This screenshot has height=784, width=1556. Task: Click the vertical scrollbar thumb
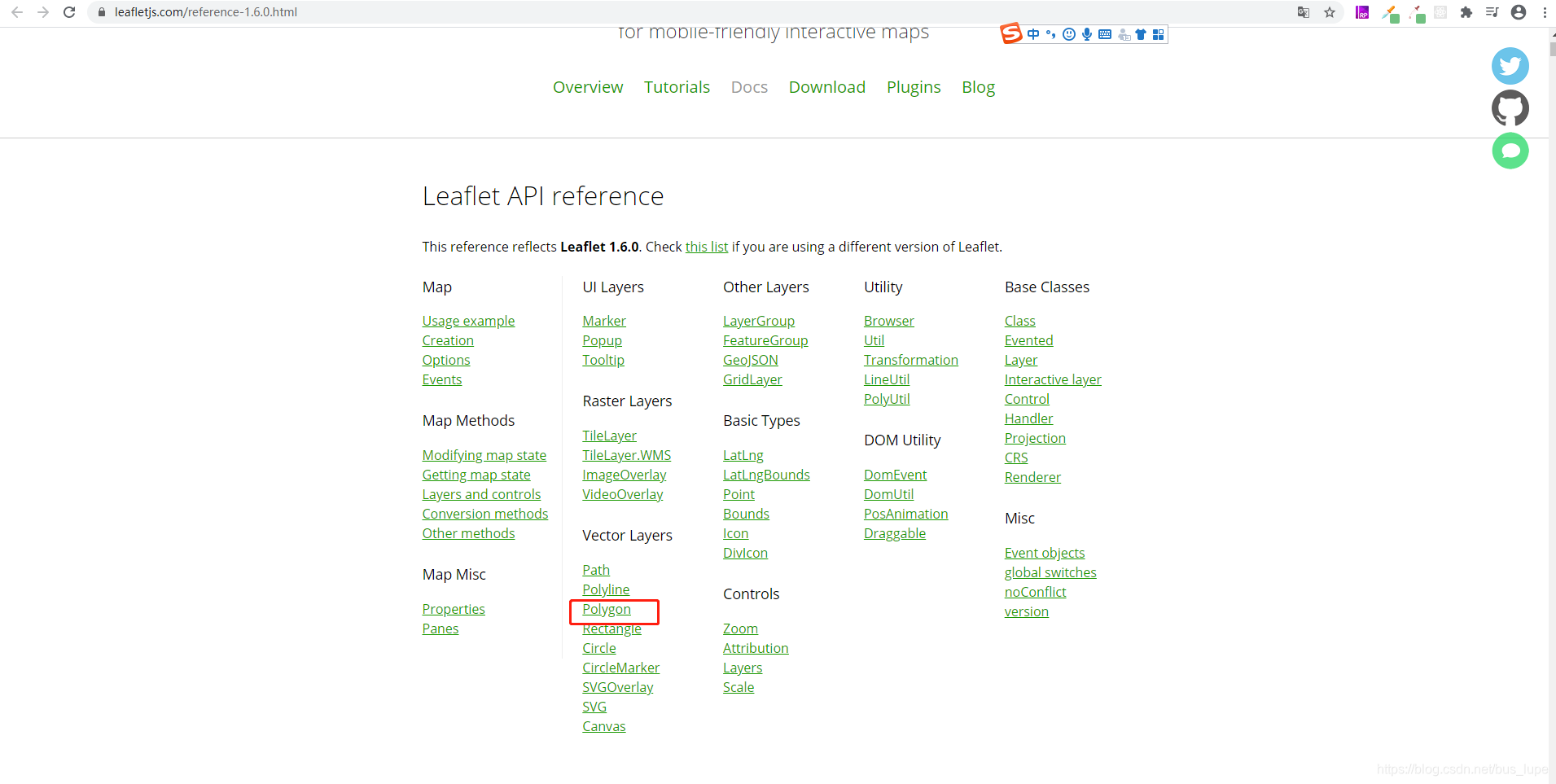(x=1552, y=48)
